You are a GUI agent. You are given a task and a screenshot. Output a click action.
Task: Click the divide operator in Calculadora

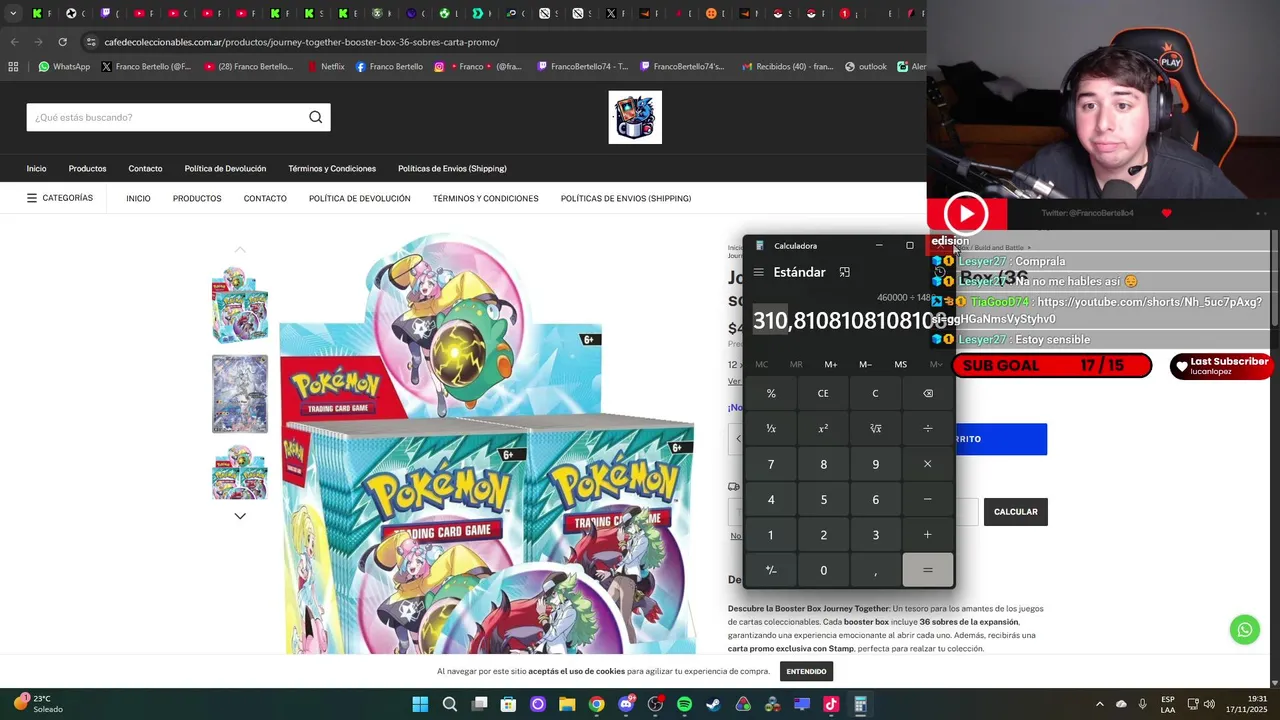point(927,428)
